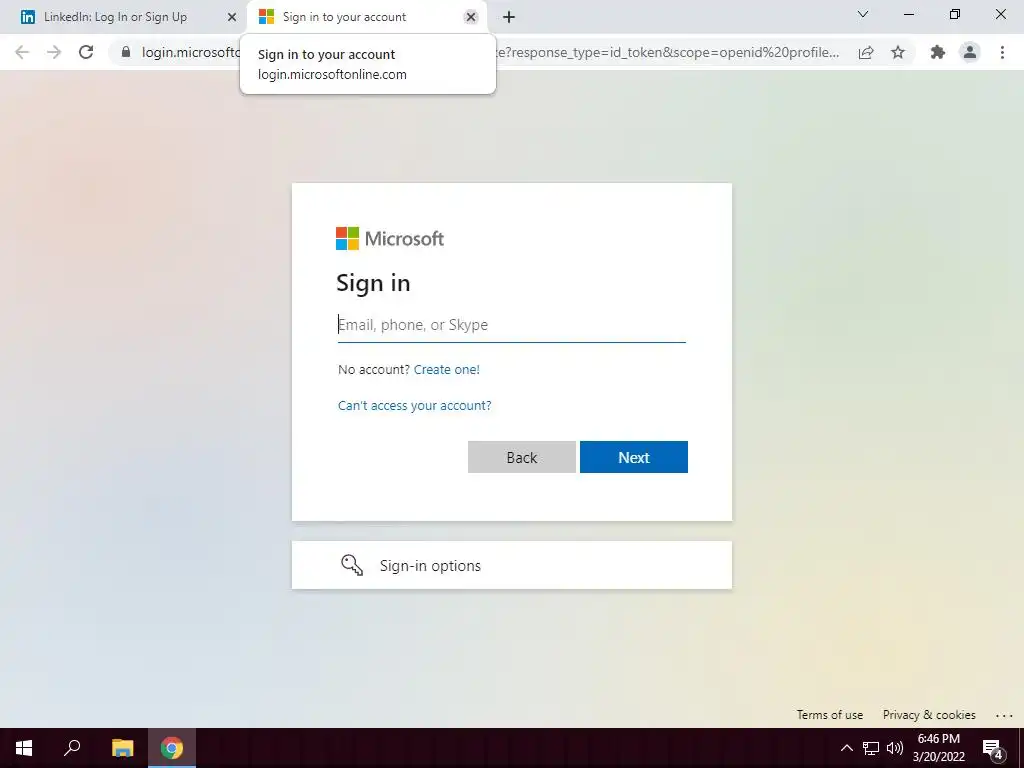
Task: Click the No account? text
Action: click(x=374, y=370)
